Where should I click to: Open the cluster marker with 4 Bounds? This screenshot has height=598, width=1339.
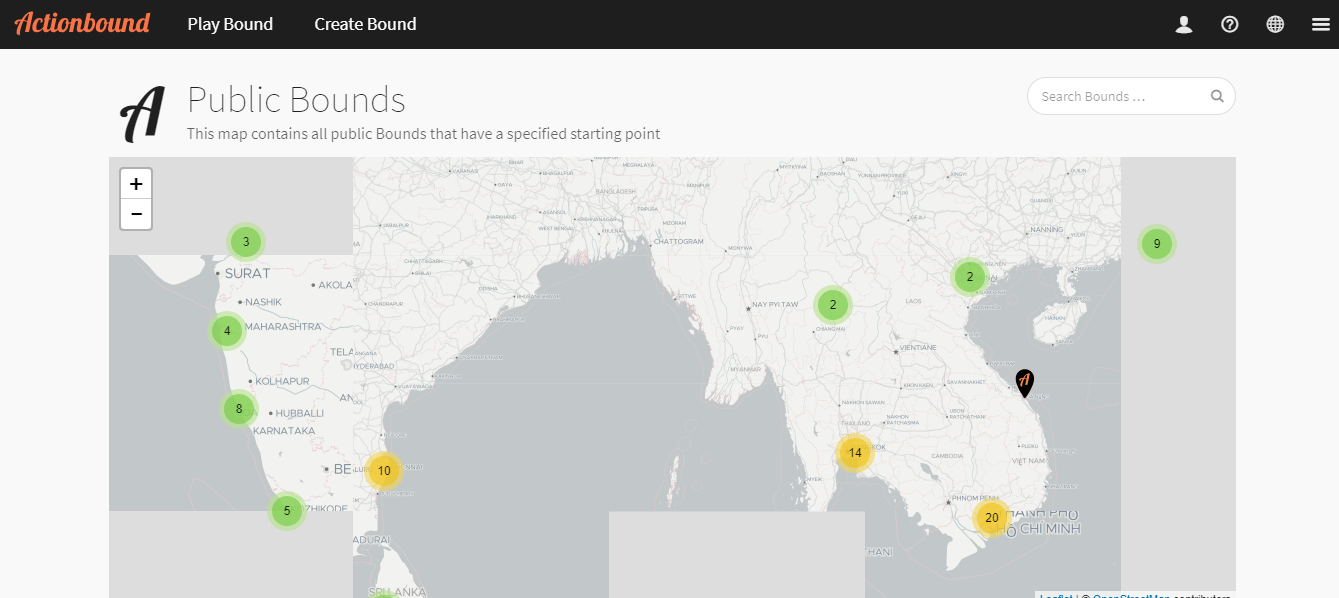click(227, 331)
